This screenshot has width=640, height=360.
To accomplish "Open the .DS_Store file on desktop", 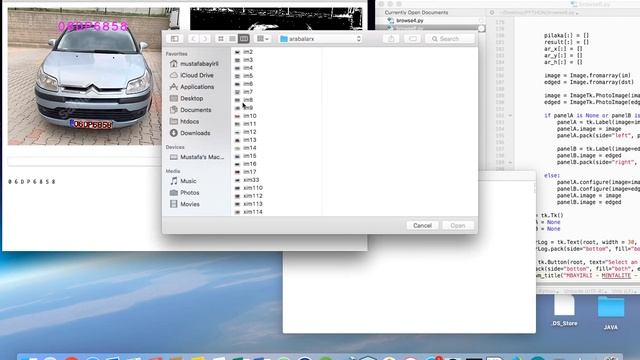I will click(x=564, y=311).
